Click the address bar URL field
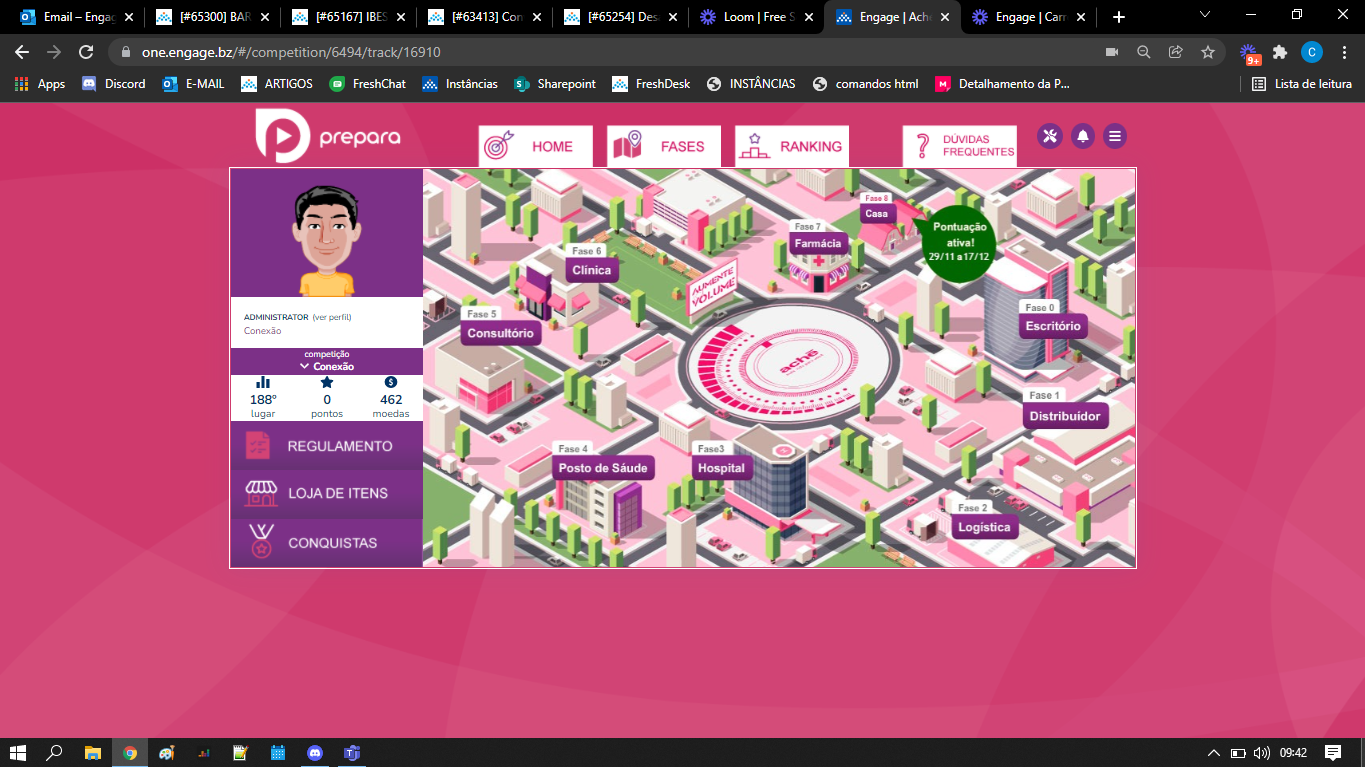Screen dimensions: 1365x767 (x=610, y=52)
